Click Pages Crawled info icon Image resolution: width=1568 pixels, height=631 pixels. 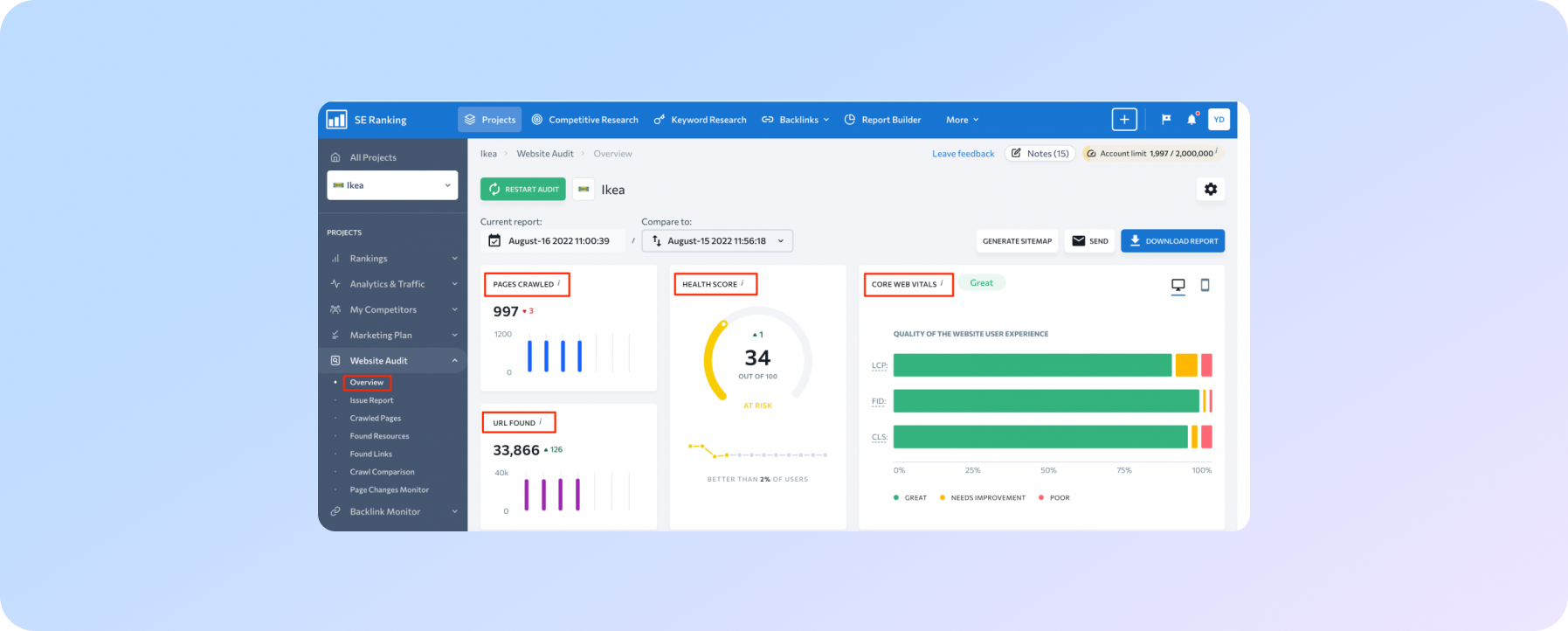click(559, 283)
